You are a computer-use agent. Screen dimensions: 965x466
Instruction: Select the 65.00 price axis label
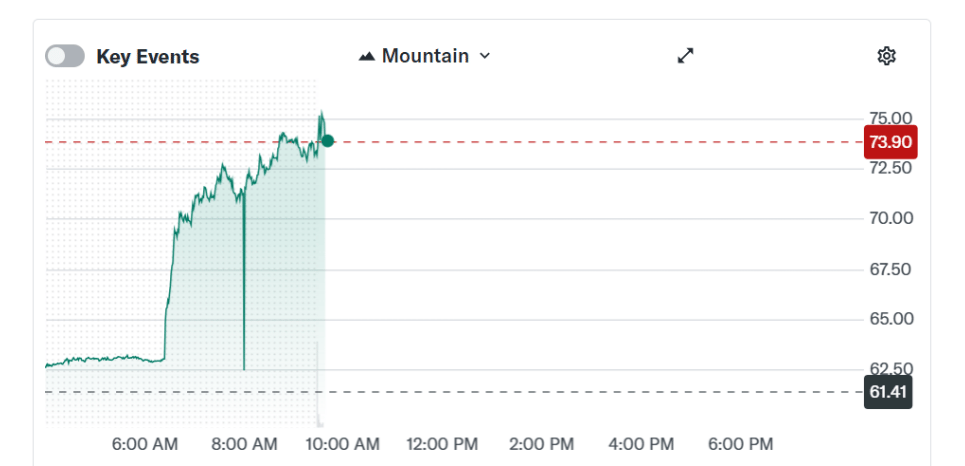[889, 319]
